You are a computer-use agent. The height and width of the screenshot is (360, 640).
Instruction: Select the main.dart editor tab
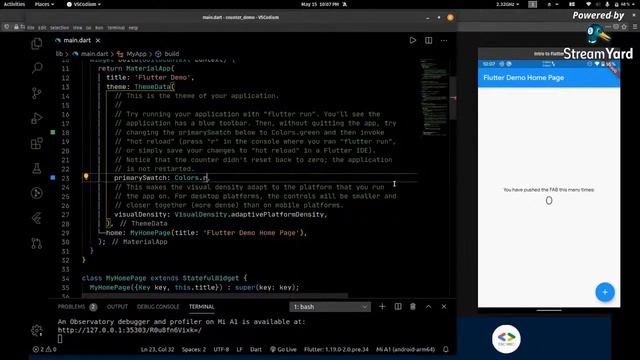point(77,40)
